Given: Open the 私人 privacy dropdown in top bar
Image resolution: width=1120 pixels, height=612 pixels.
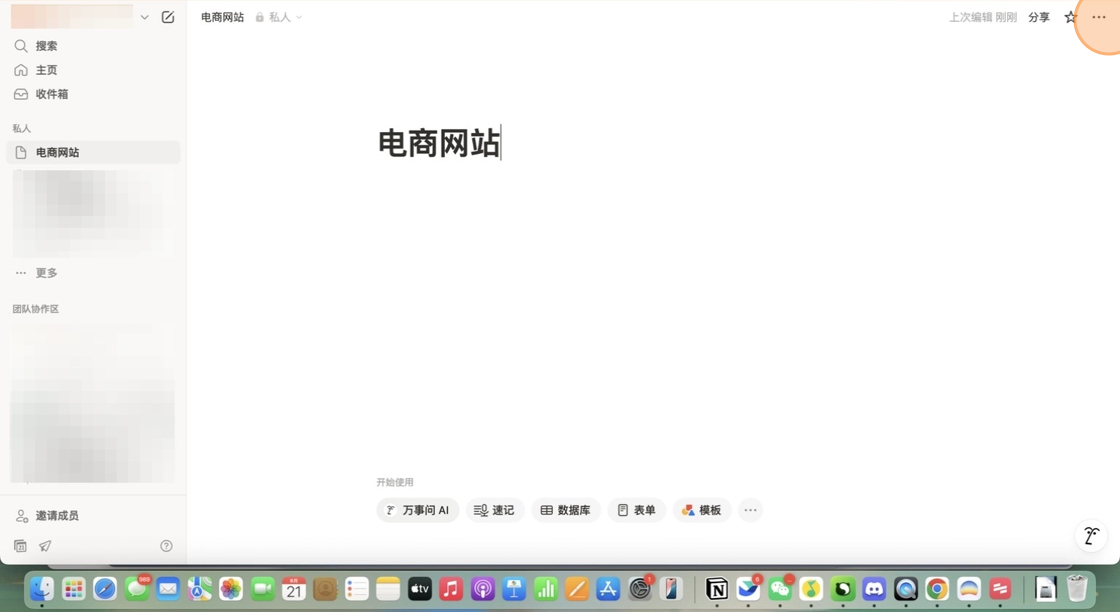Looking at the screenshot, I should (x=279, y=17).
